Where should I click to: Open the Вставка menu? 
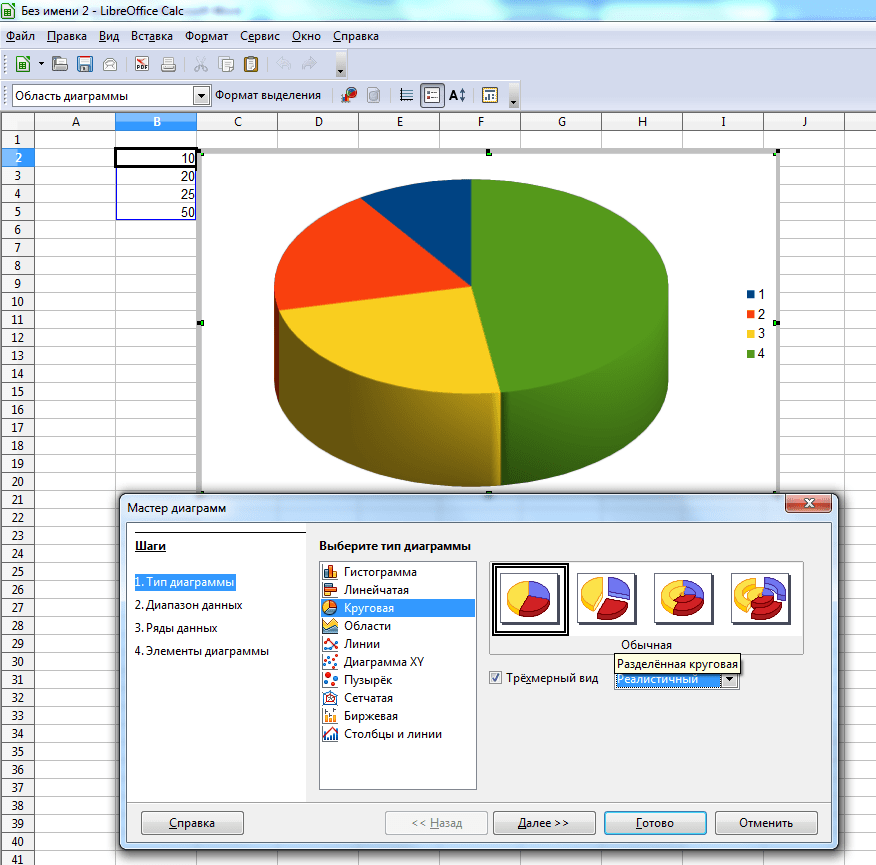pyautogui.click(x=152, y=36)
